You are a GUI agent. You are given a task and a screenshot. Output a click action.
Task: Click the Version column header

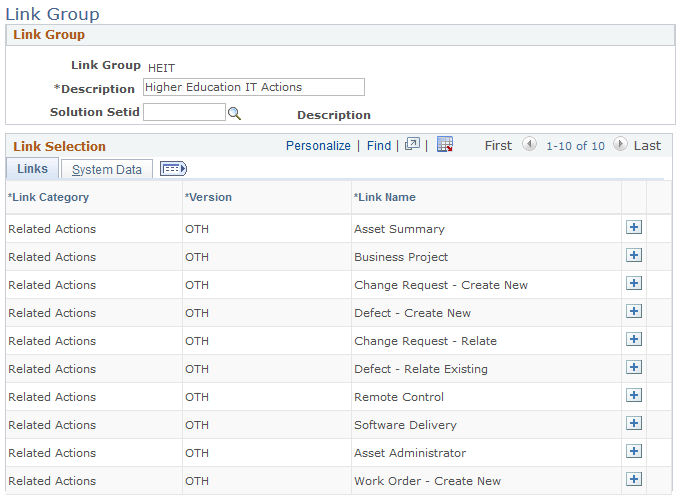[x=208, y=197]
